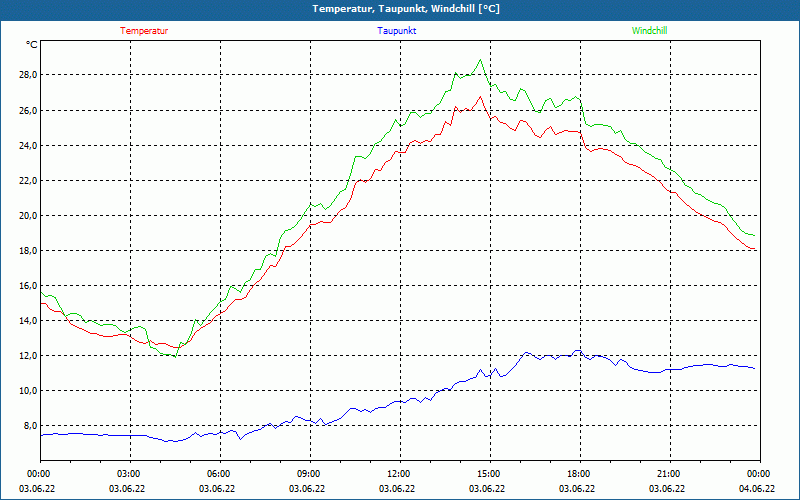Click the green Windchill legend label
Screen dimensions: 800x500
tap(649, 31)
